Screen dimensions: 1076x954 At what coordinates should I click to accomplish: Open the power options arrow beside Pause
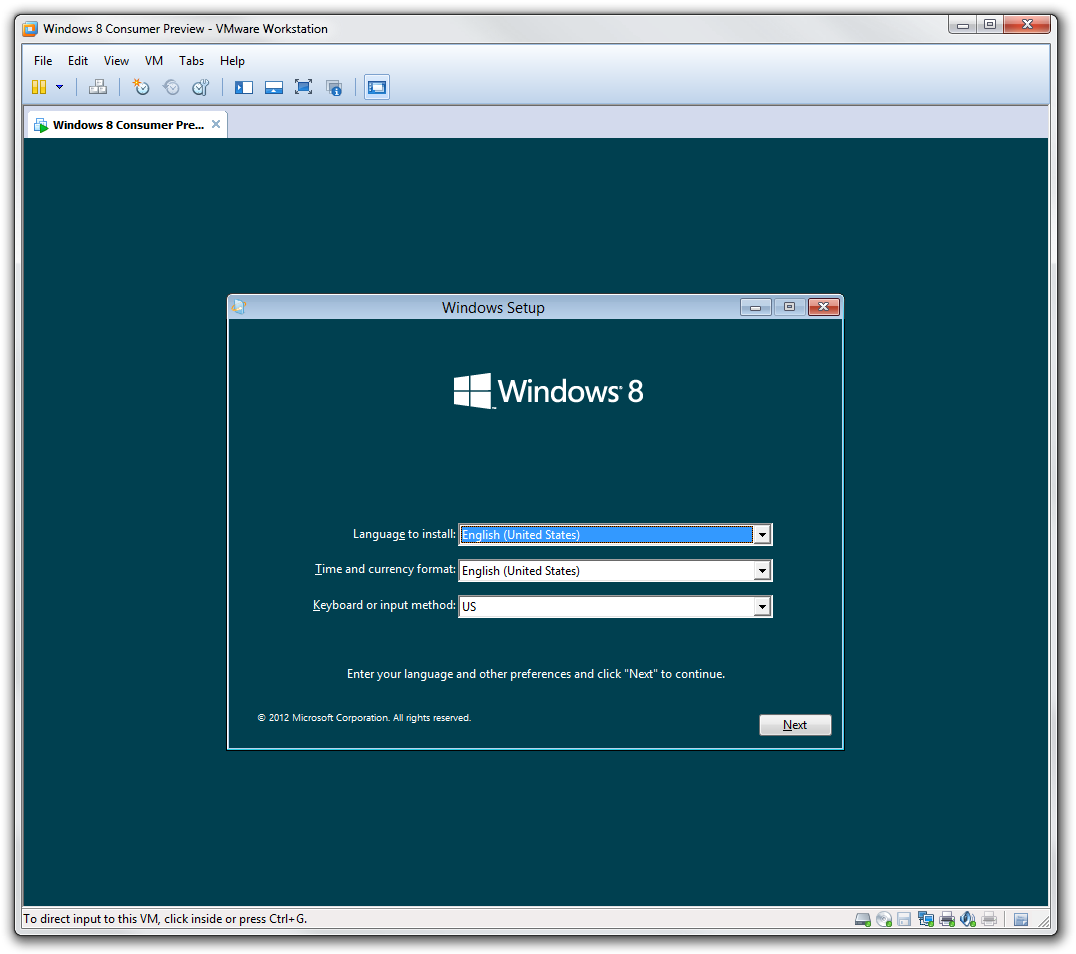[x=60, y=87]
